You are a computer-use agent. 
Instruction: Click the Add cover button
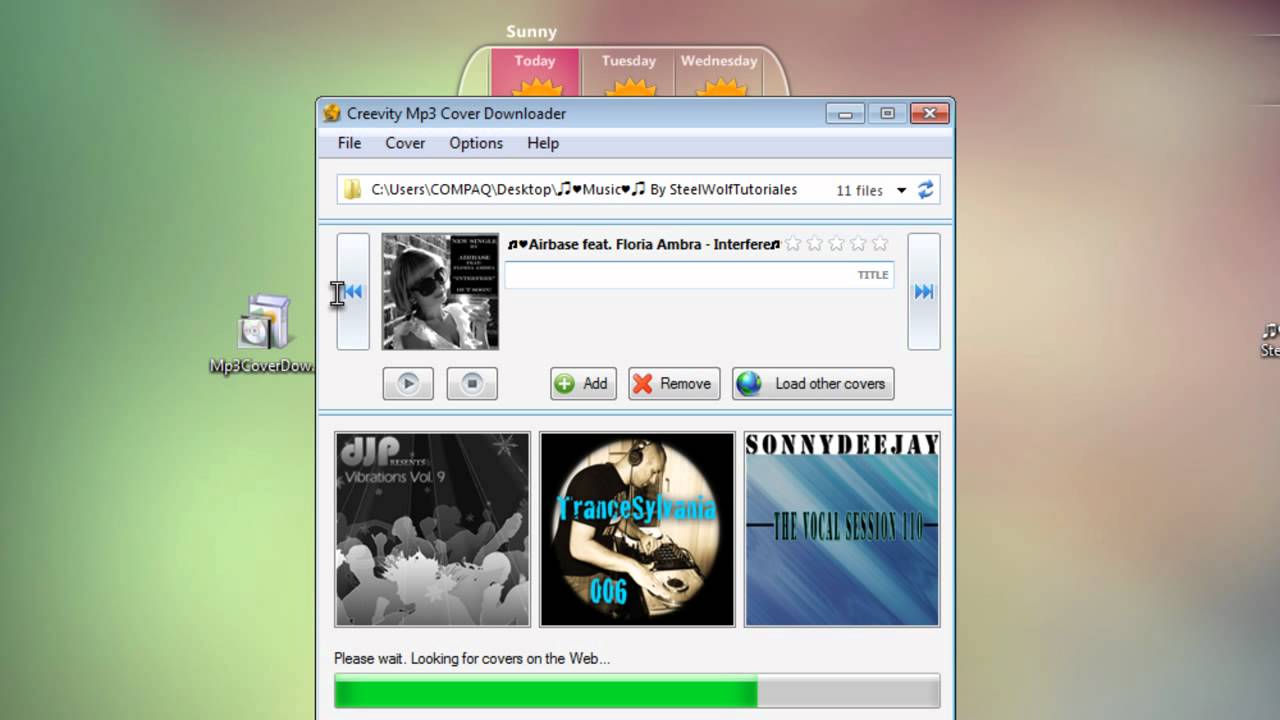click(583, 383)
